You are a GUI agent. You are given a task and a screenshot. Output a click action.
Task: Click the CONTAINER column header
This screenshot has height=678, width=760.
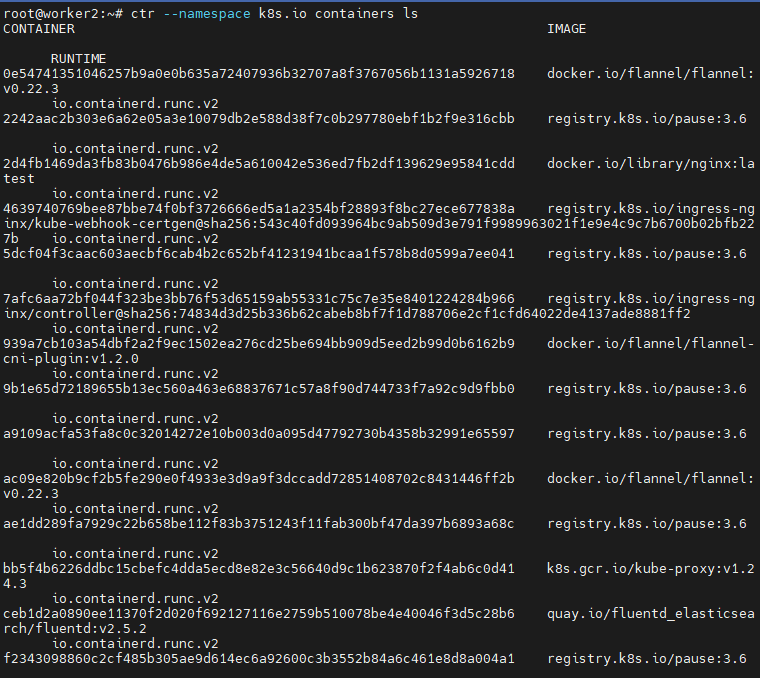(x=39, y=29)
